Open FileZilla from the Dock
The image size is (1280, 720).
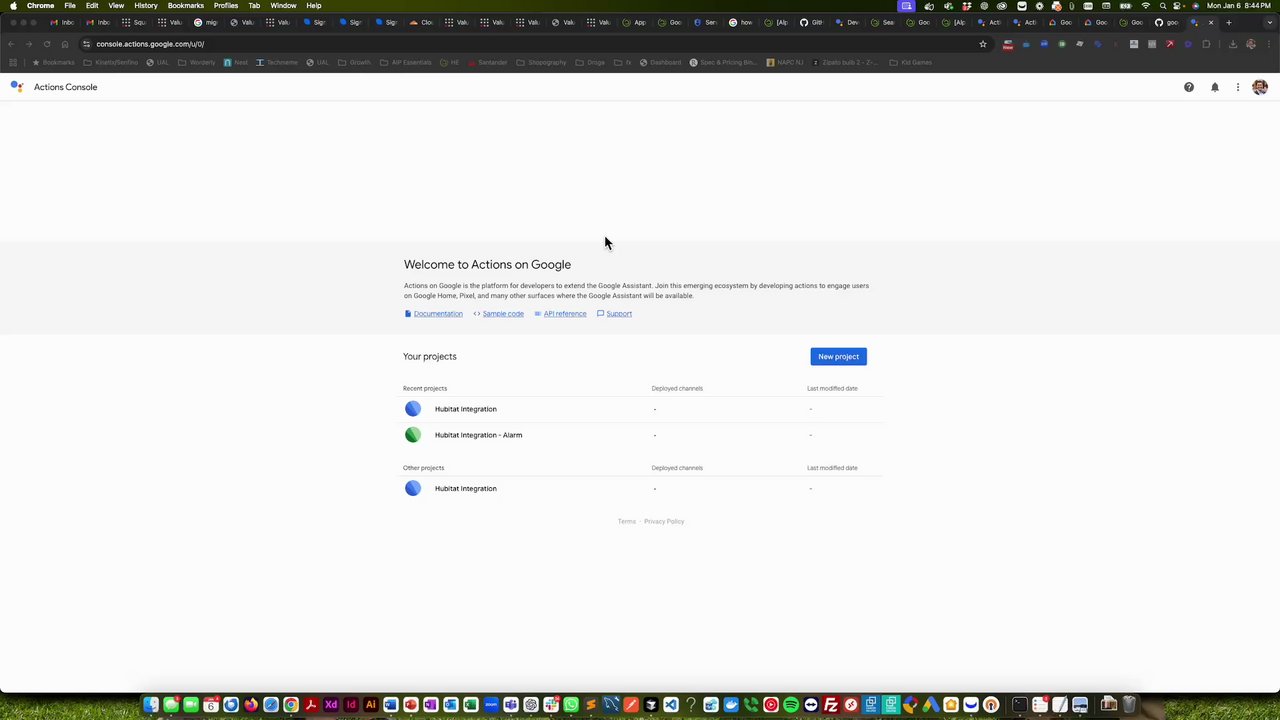[831, 705]
